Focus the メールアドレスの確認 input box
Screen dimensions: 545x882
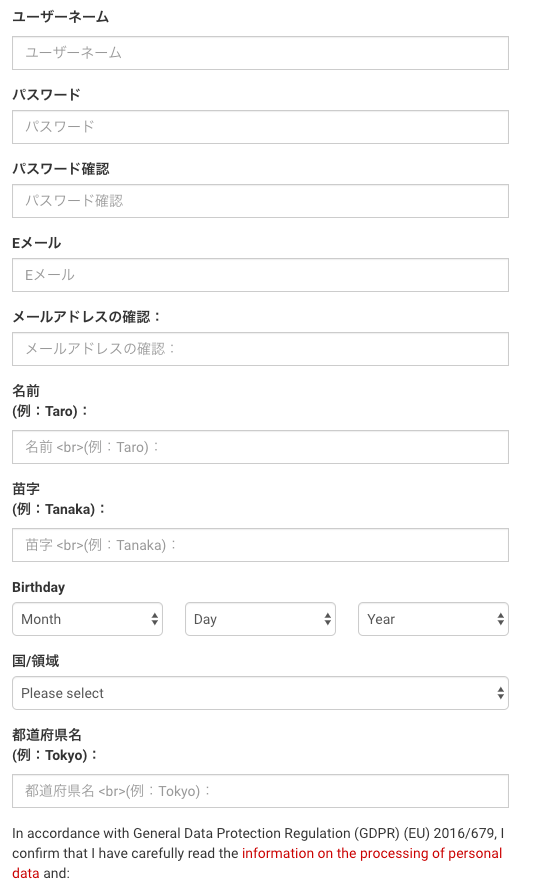click(260, 349)
